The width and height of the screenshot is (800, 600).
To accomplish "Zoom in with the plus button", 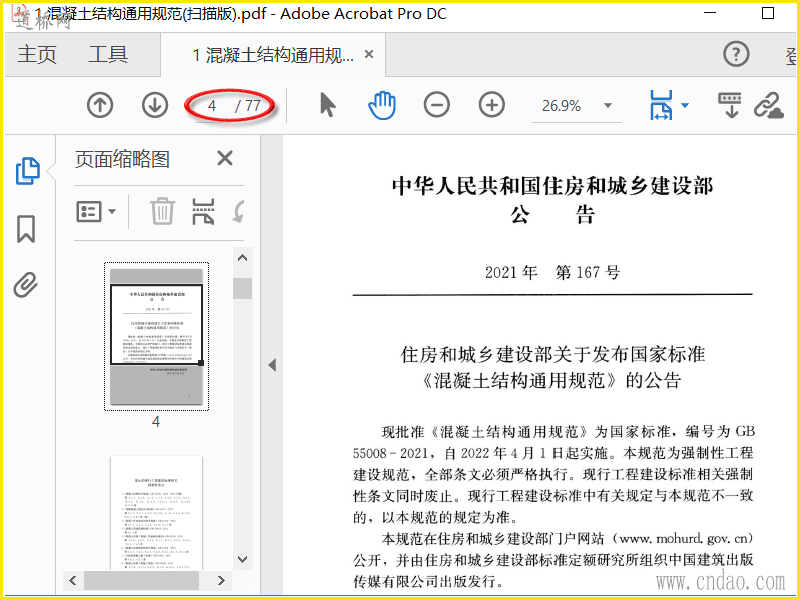I will 492,105.
